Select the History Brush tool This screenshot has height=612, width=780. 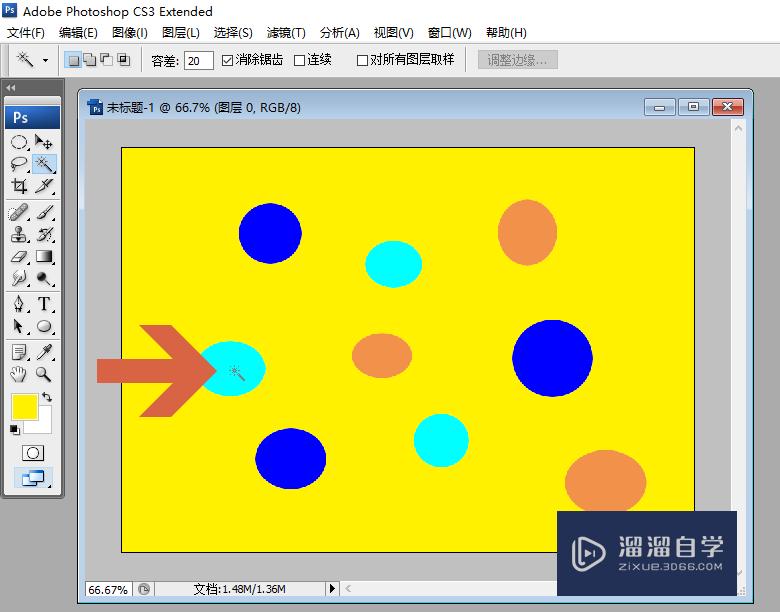[x=44, y=234]
